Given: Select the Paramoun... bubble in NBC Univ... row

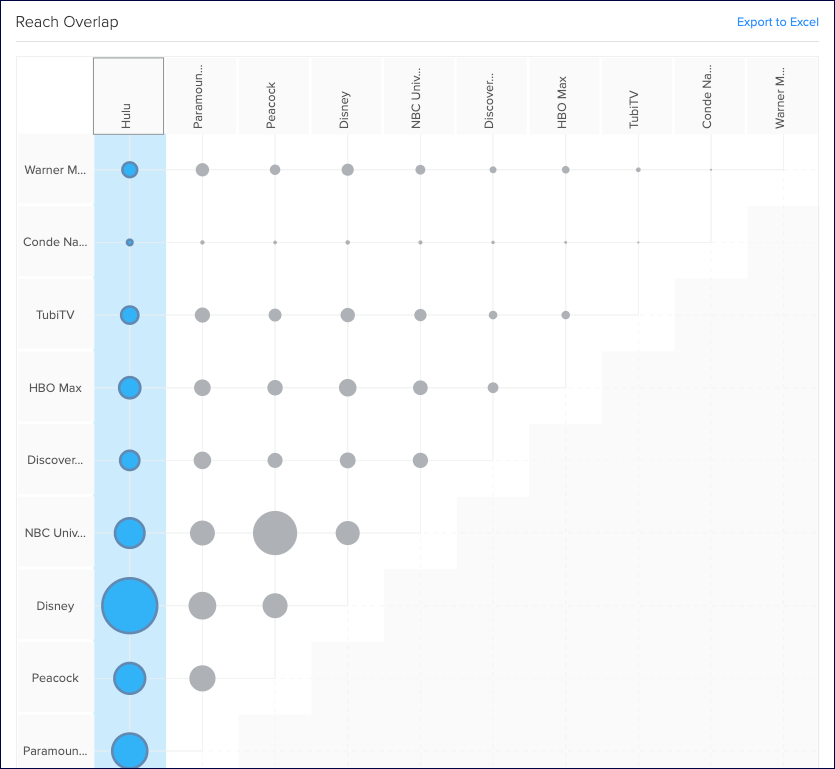Looking at the screenshot, I should pos(202,533).
